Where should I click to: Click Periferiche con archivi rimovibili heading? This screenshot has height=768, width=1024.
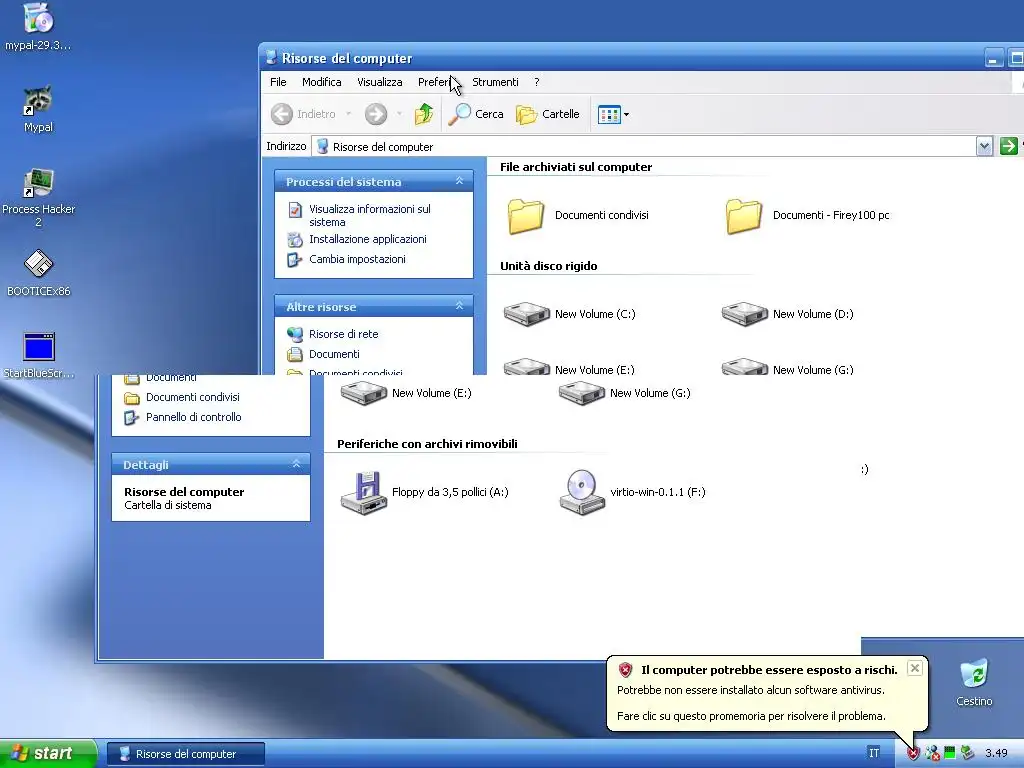tap(427, 444)
